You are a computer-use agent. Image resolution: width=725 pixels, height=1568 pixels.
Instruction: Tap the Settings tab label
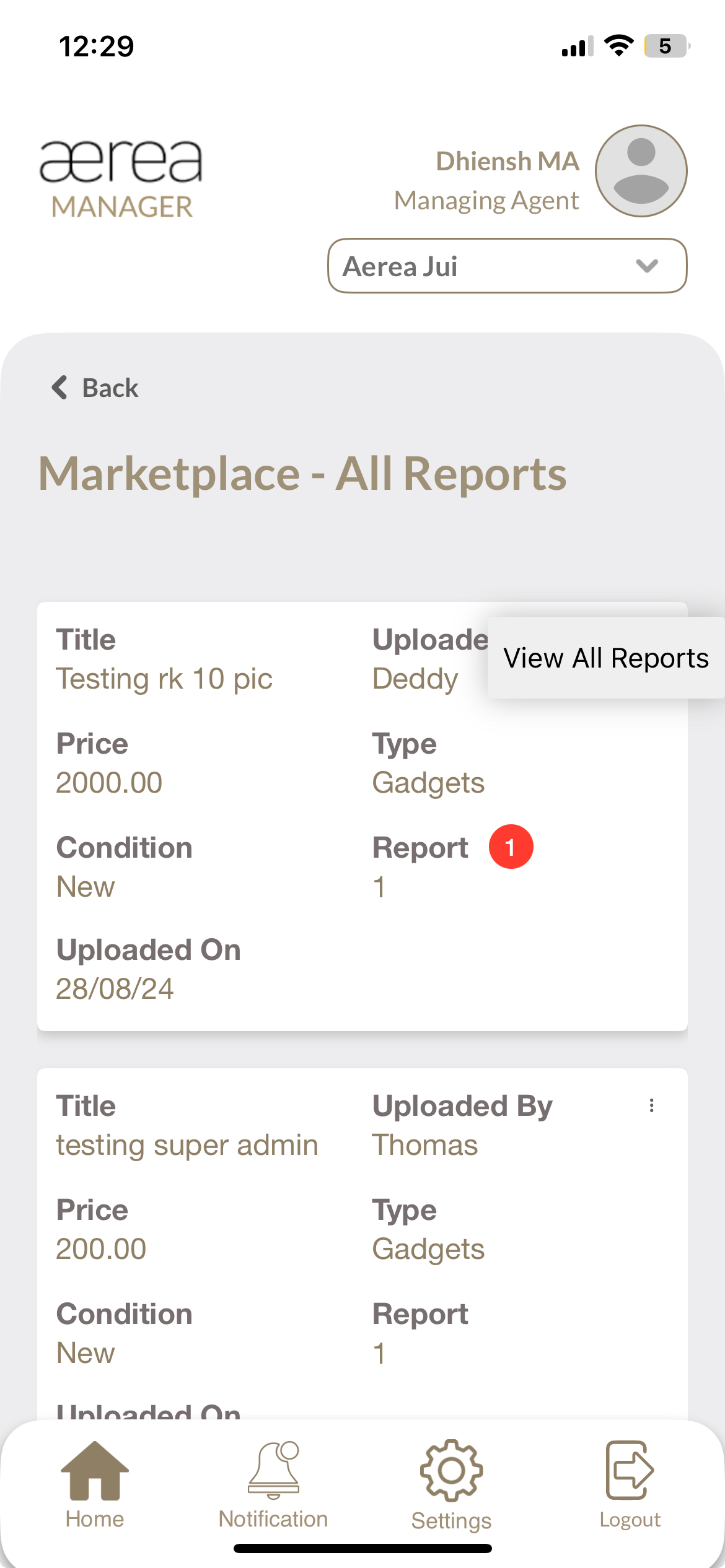click(451, 1520)
